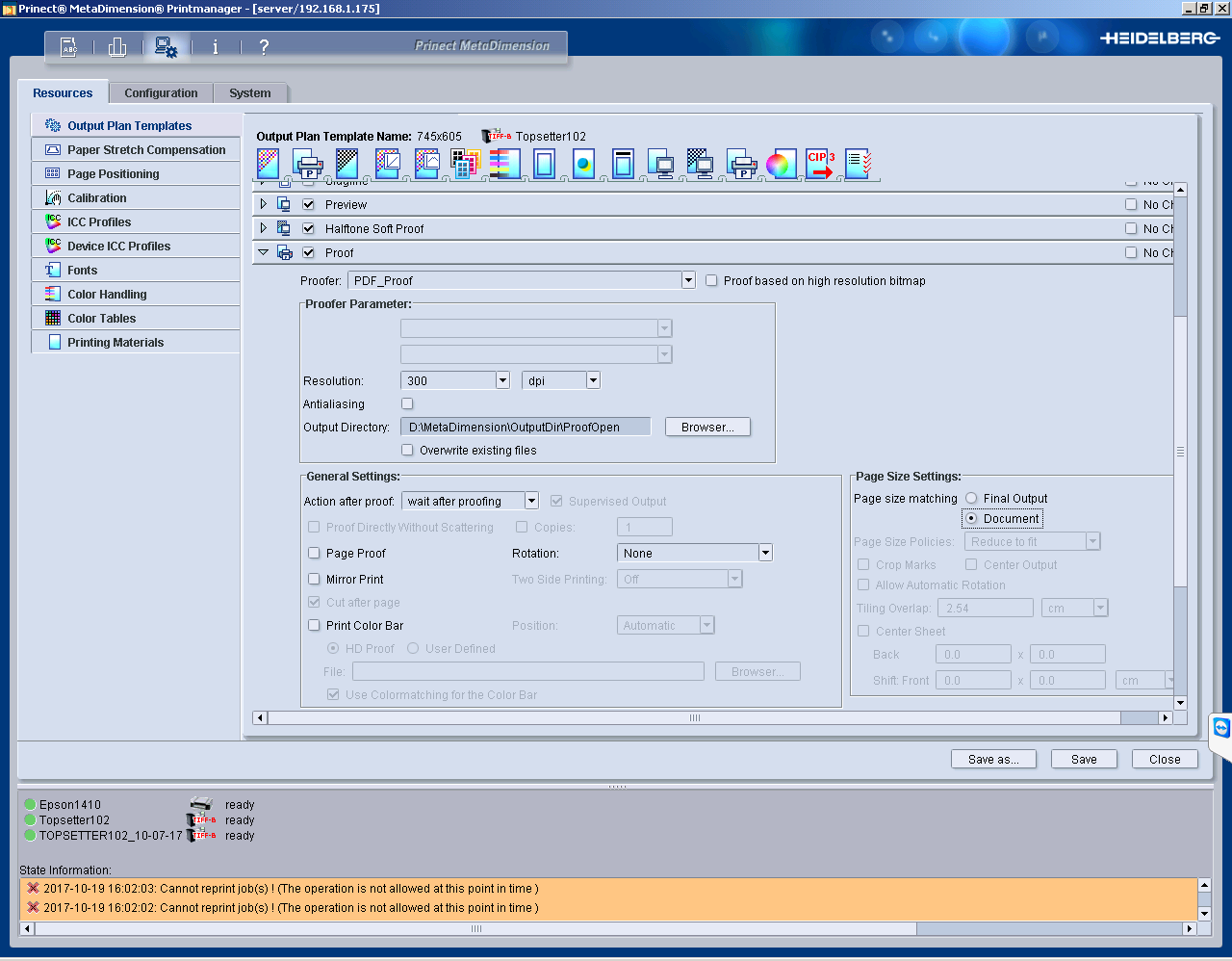
Task: Click the info 'i' icon in top toolbar
Action: pyautogui.click(x=215, y=47)
